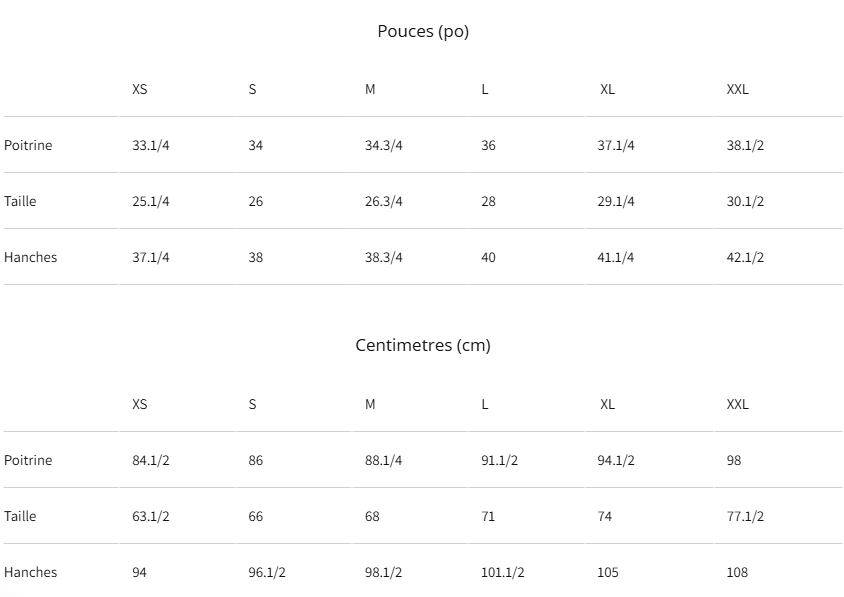Click Hanches row label in centimetres table
This screenshot has width=844, height=597.
[31, 572]
